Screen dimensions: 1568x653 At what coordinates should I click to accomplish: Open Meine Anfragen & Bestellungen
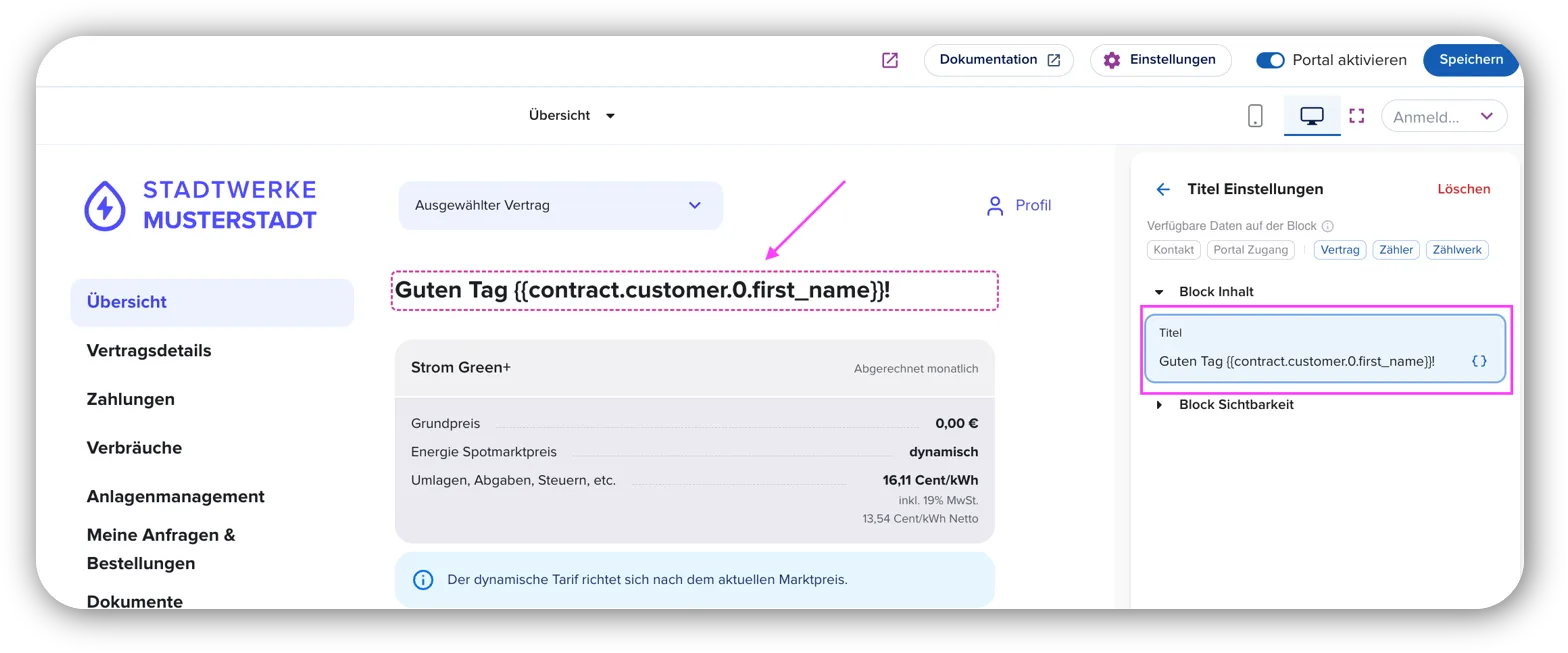pos(161,549)
